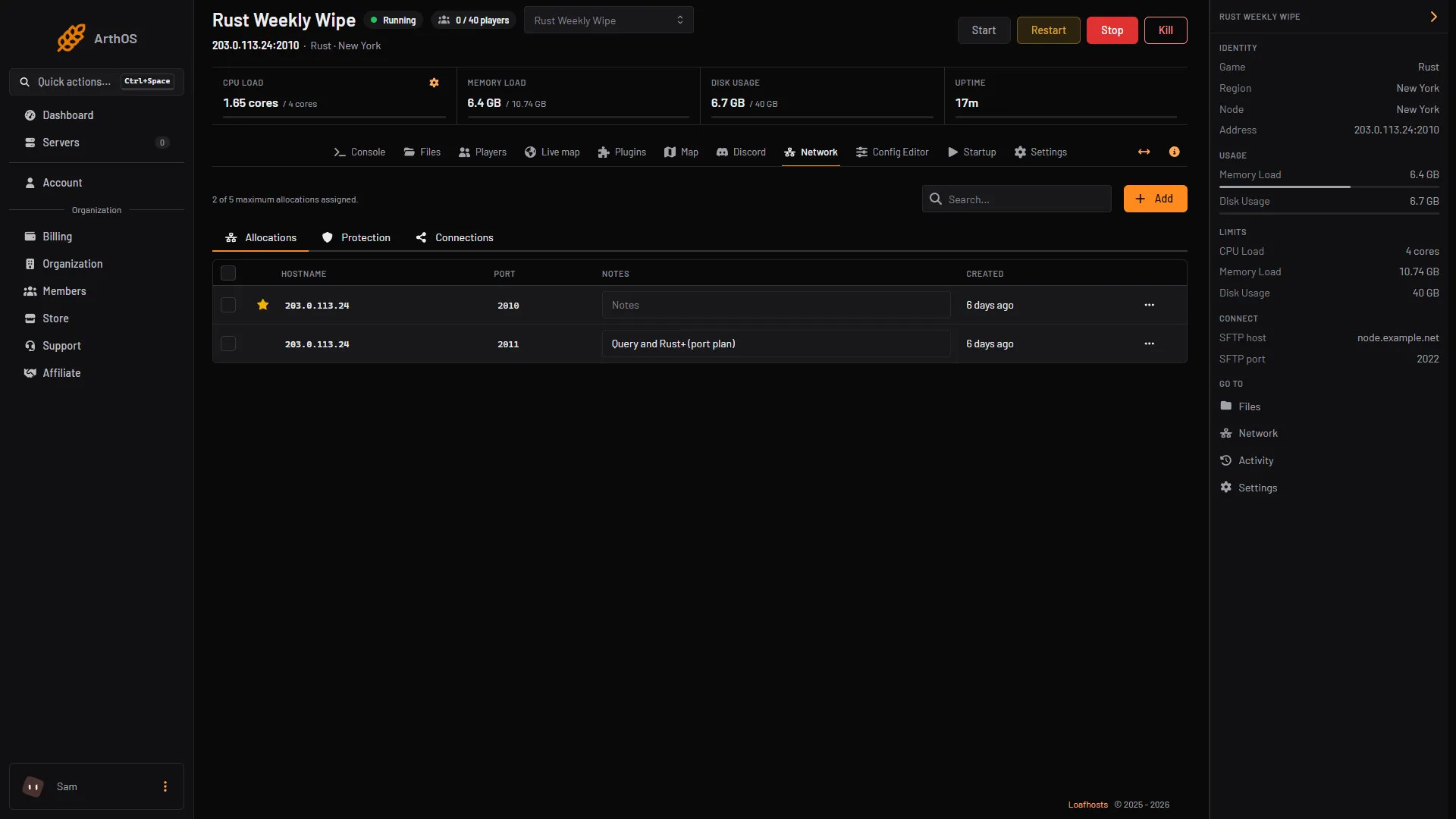Switch to the Connections sub-tab

click(454, 237)
